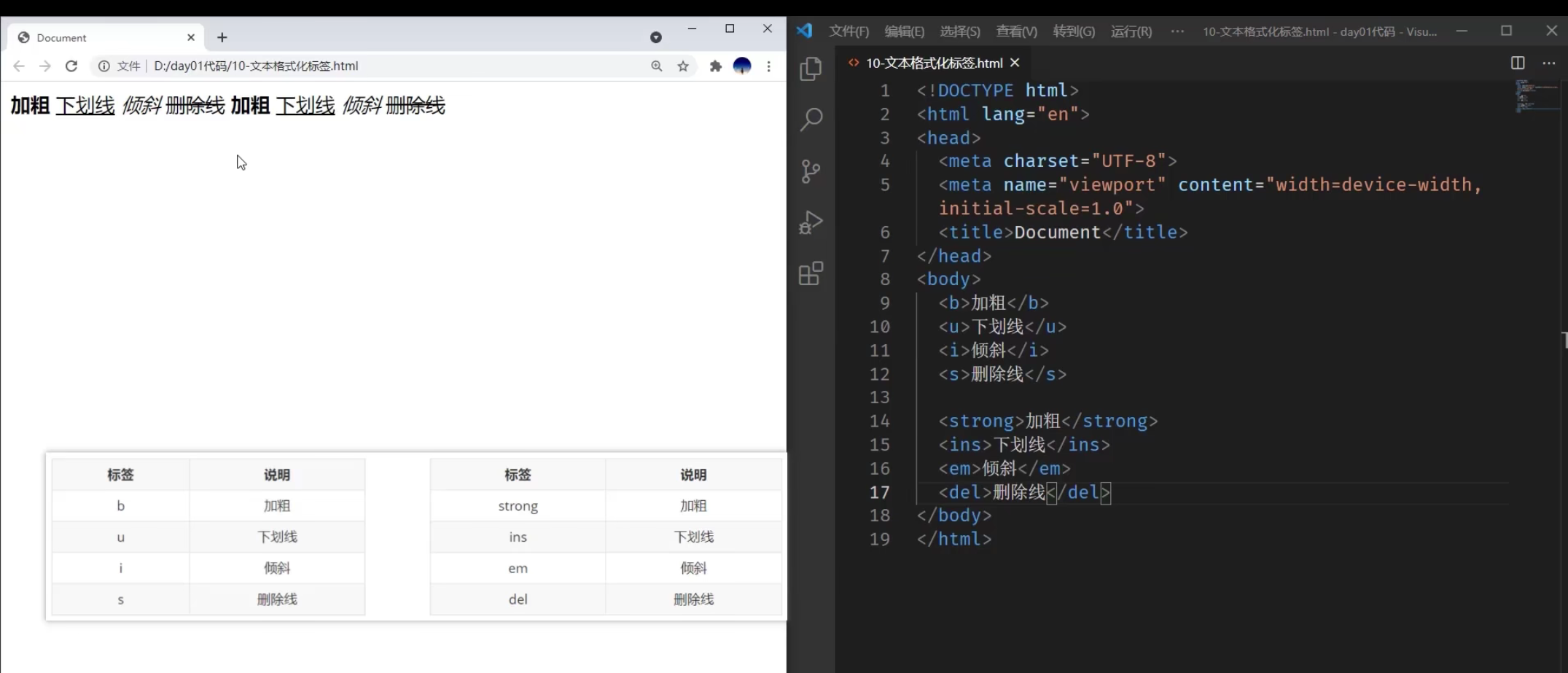This screenshot has width=1568, height=673.
Task: Click the <del>删除线</del> code line
Action: (1024, 492)
